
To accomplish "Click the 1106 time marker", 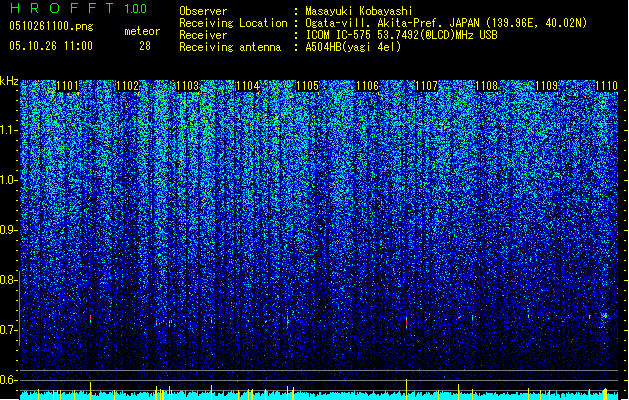I will pyautogui.click(x=367, y=86).
